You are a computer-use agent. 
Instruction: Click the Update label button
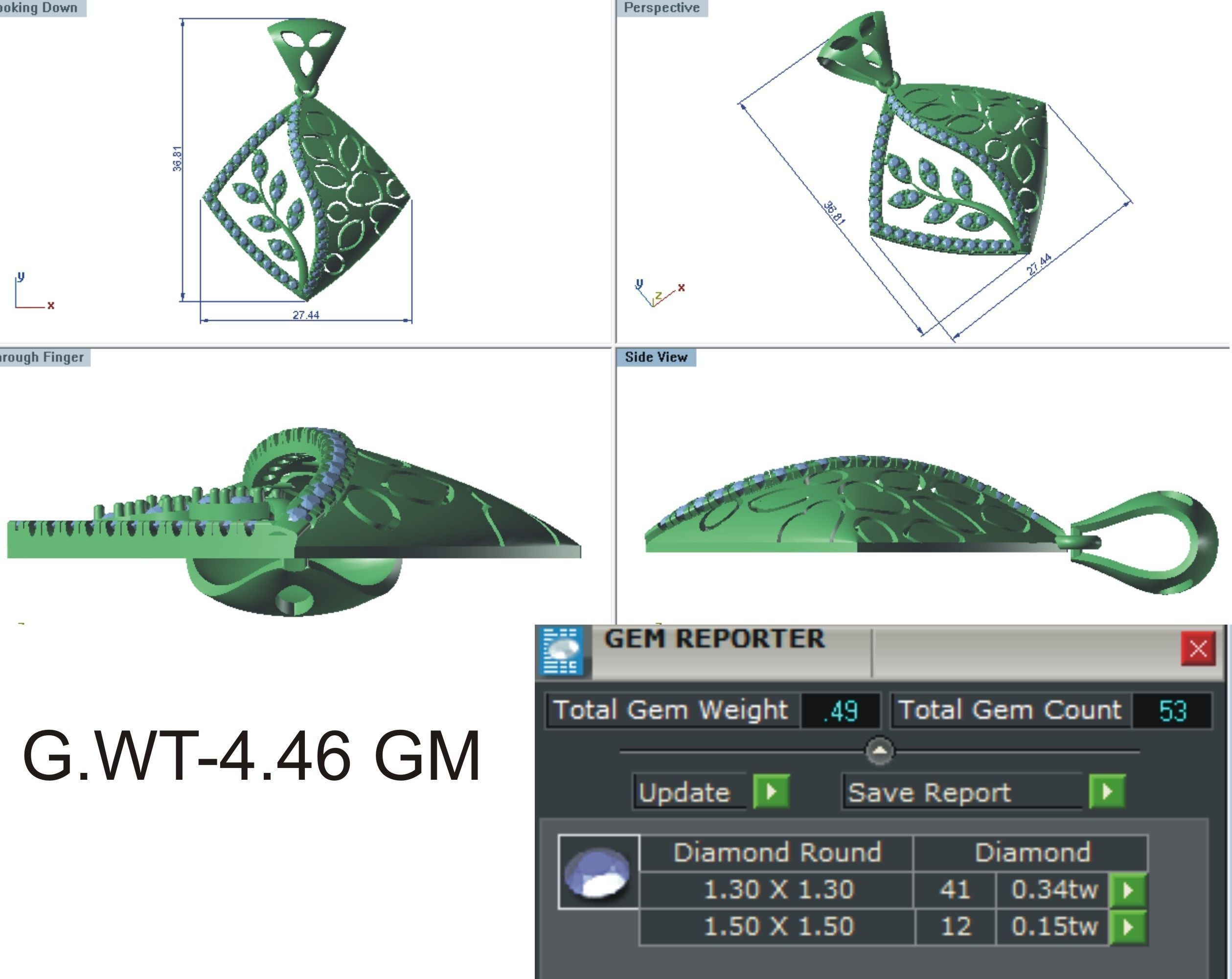690,792
